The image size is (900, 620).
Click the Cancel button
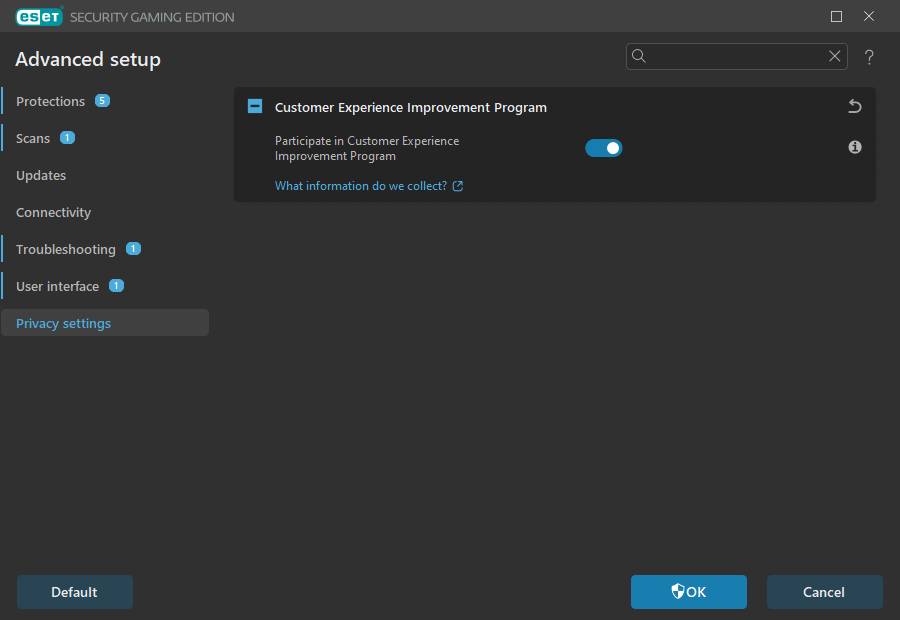tap(824, 592)
